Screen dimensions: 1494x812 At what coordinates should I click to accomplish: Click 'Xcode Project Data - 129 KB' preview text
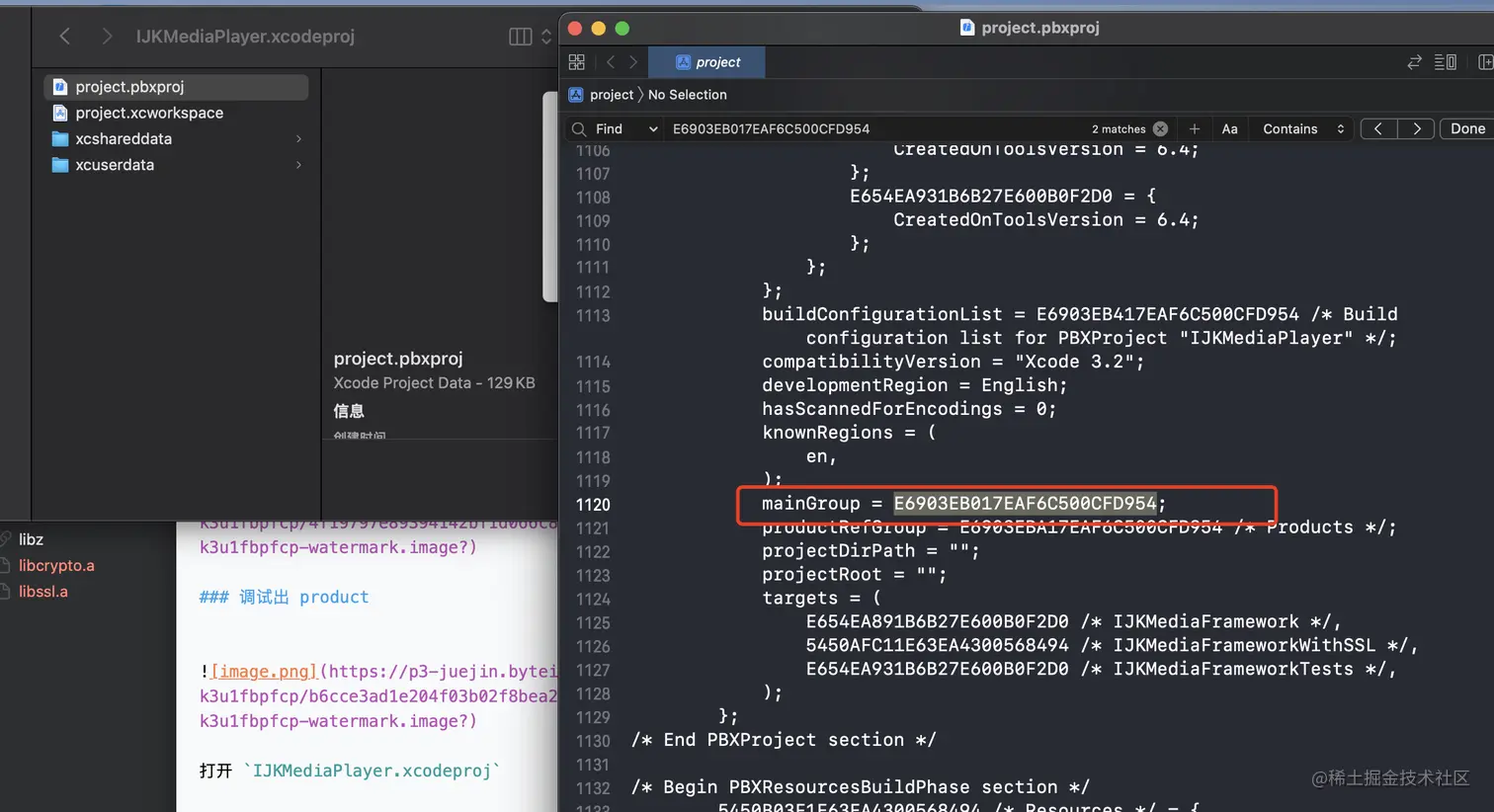[434, 383]
